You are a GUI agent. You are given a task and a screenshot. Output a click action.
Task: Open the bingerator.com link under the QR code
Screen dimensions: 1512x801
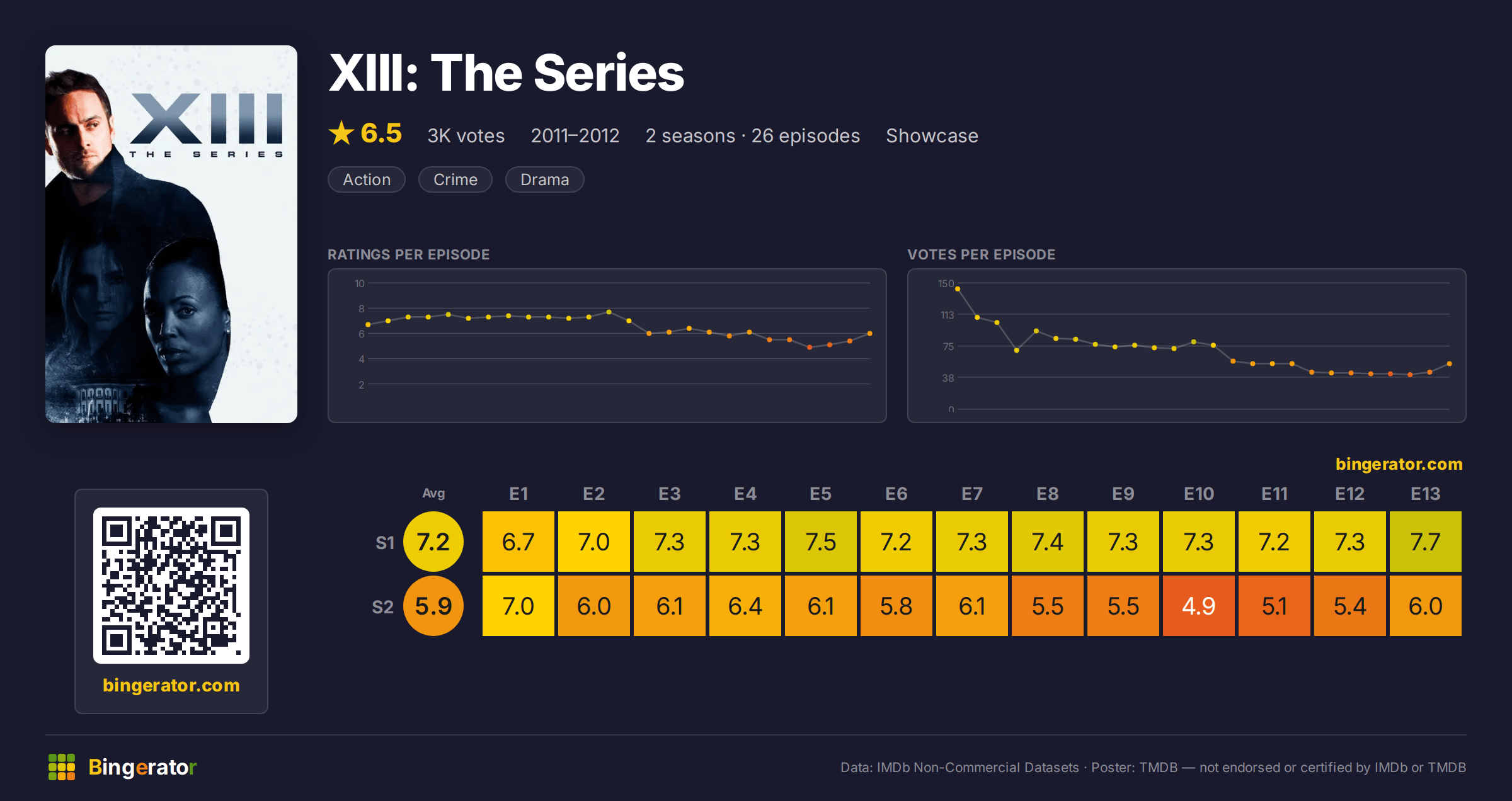171,685
